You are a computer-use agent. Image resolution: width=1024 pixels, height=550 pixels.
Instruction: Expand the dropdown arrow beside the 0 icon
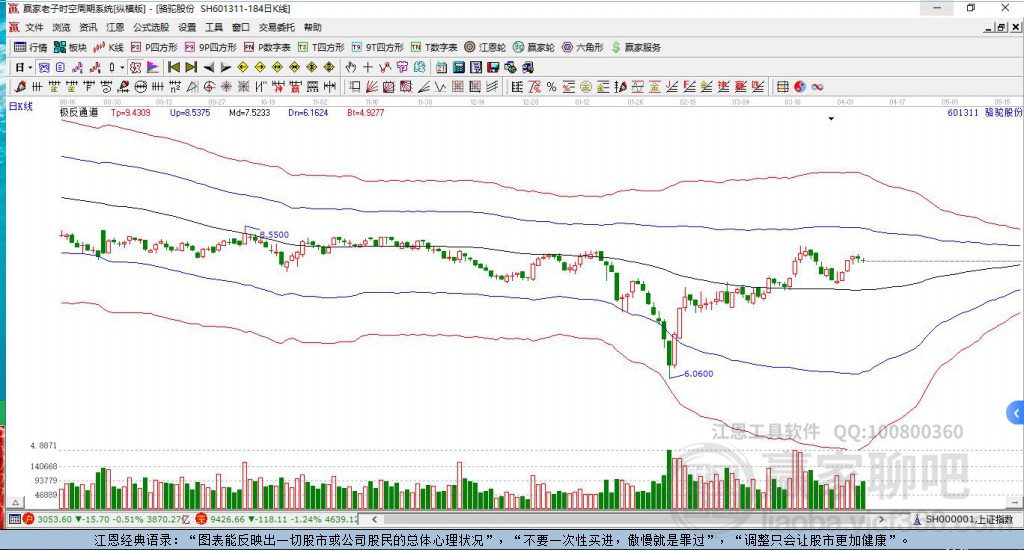(122, 67)
